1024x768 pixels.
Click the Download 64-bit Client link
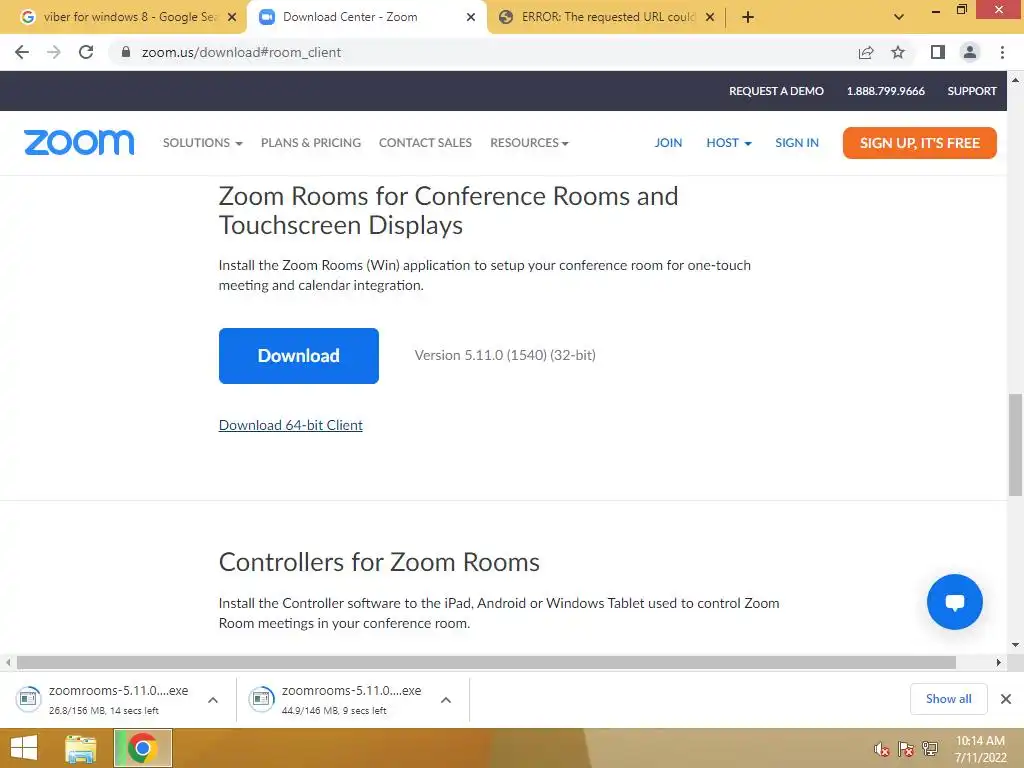[x=291, y=425]
